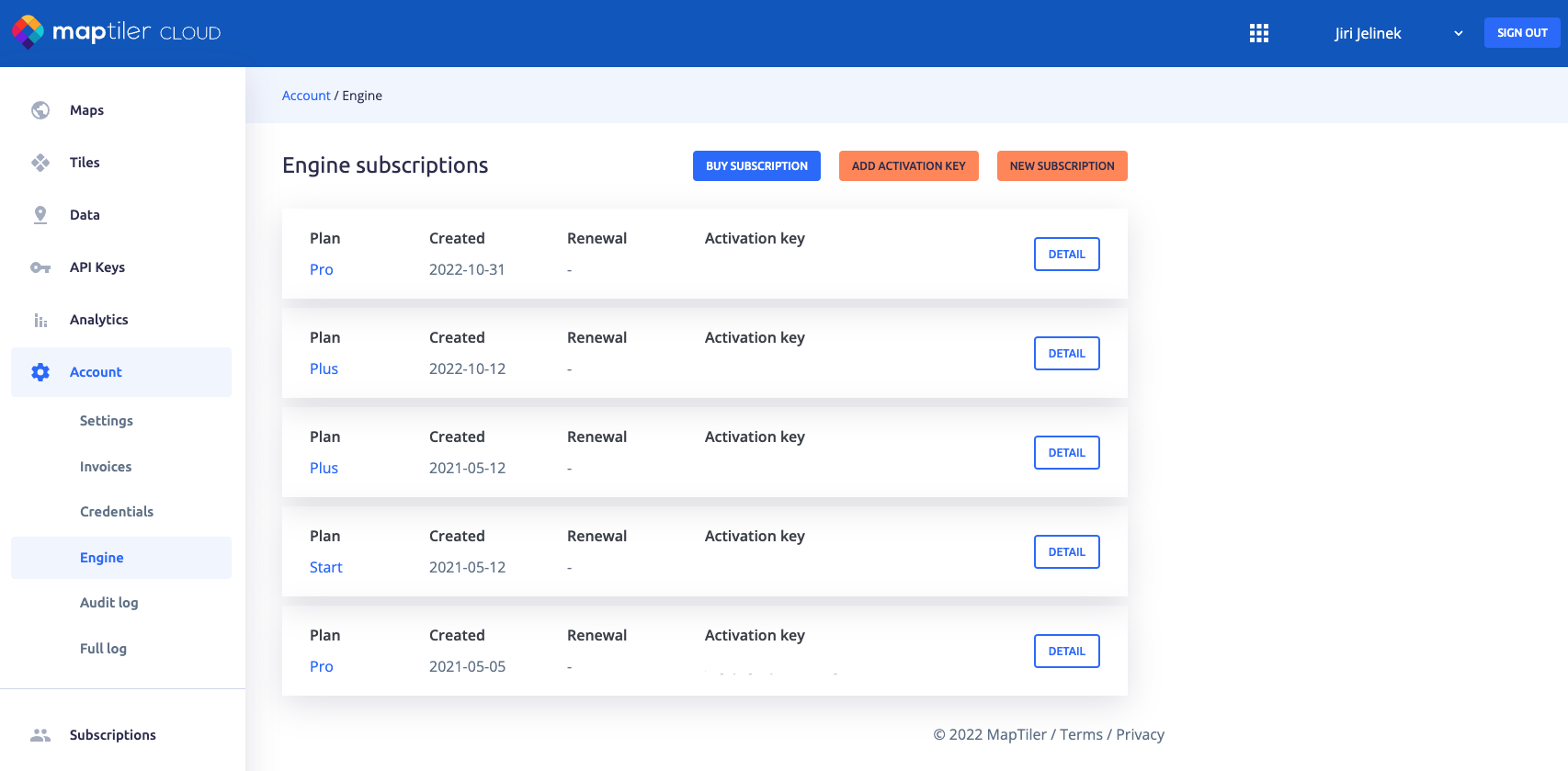Open the apps grid icon
This screenshot has width=1568, height=771.
[x=1258, y=33]
